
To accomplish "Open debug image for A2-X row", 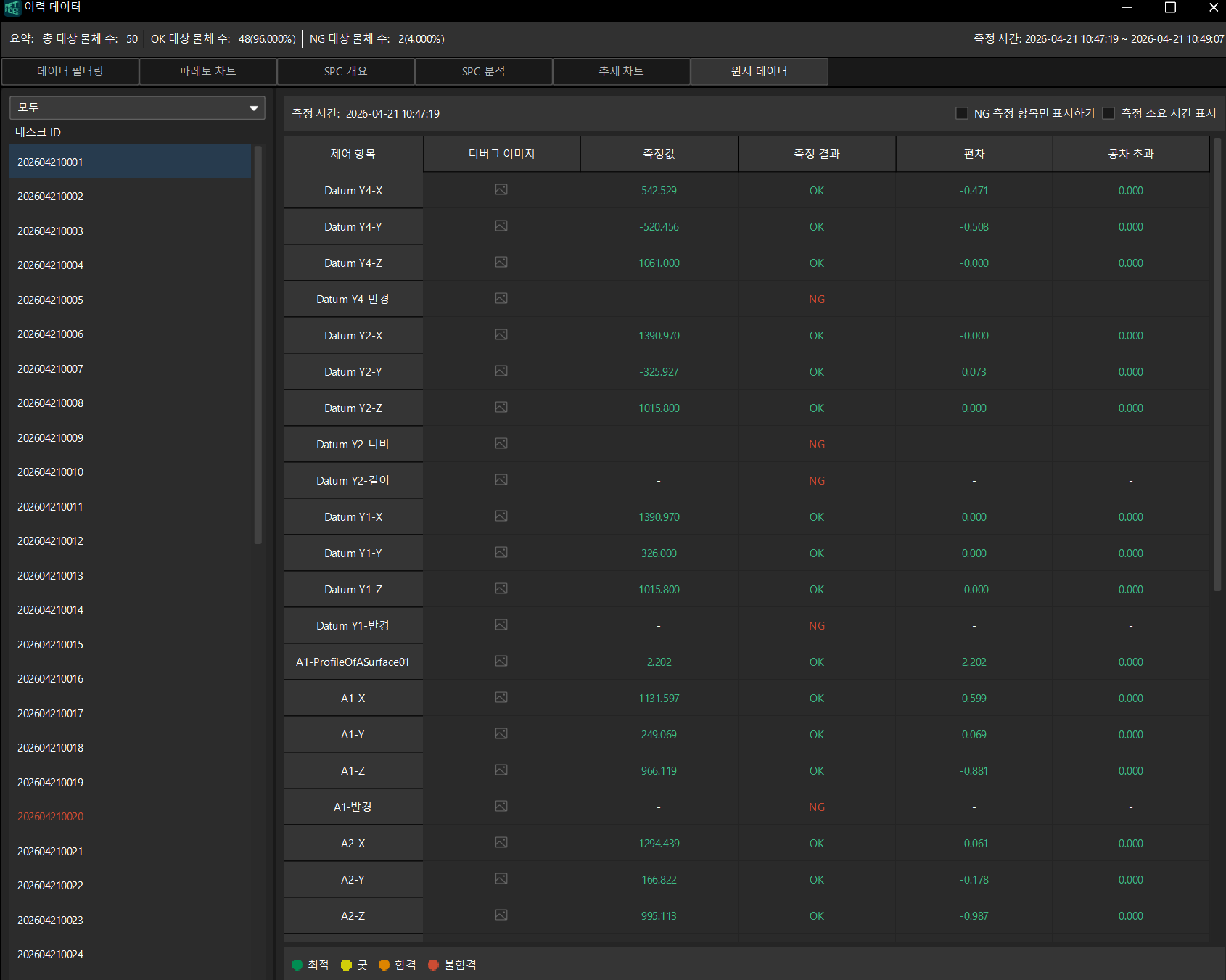I will (501, 842).
